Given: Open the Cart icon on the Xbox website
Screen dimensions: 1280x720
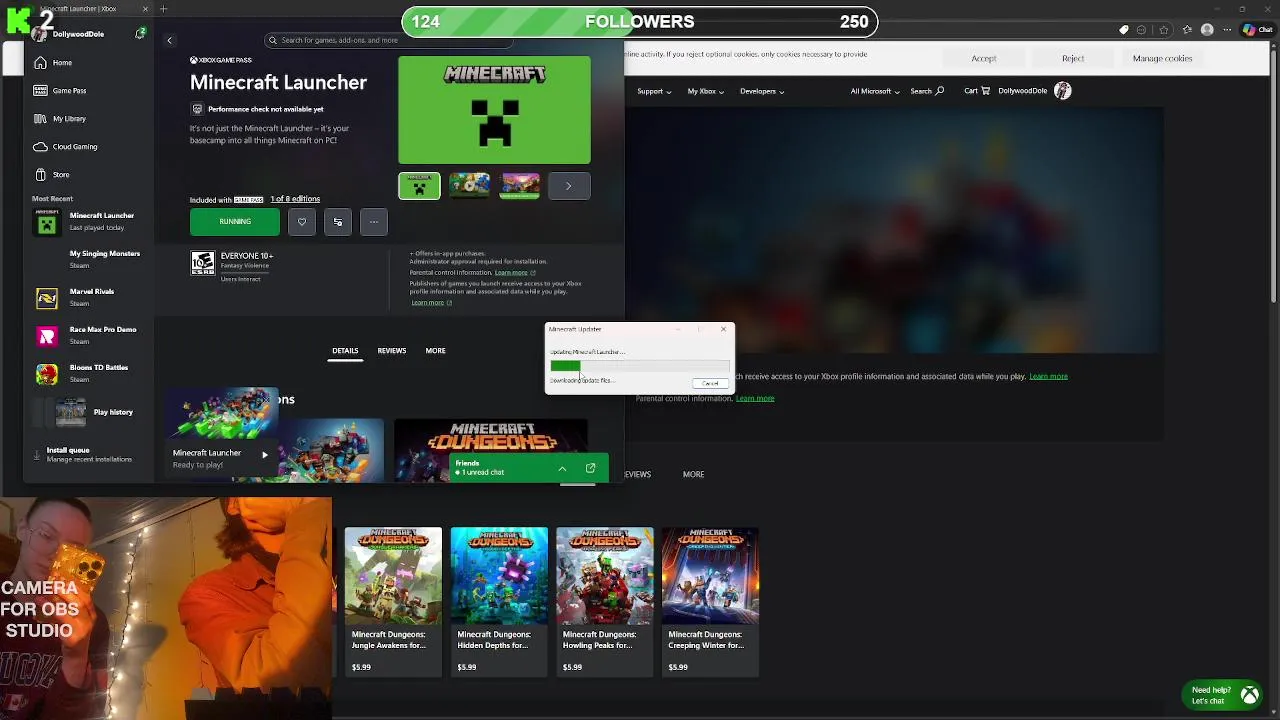Looking at the screenshot, I should (977, 91).
